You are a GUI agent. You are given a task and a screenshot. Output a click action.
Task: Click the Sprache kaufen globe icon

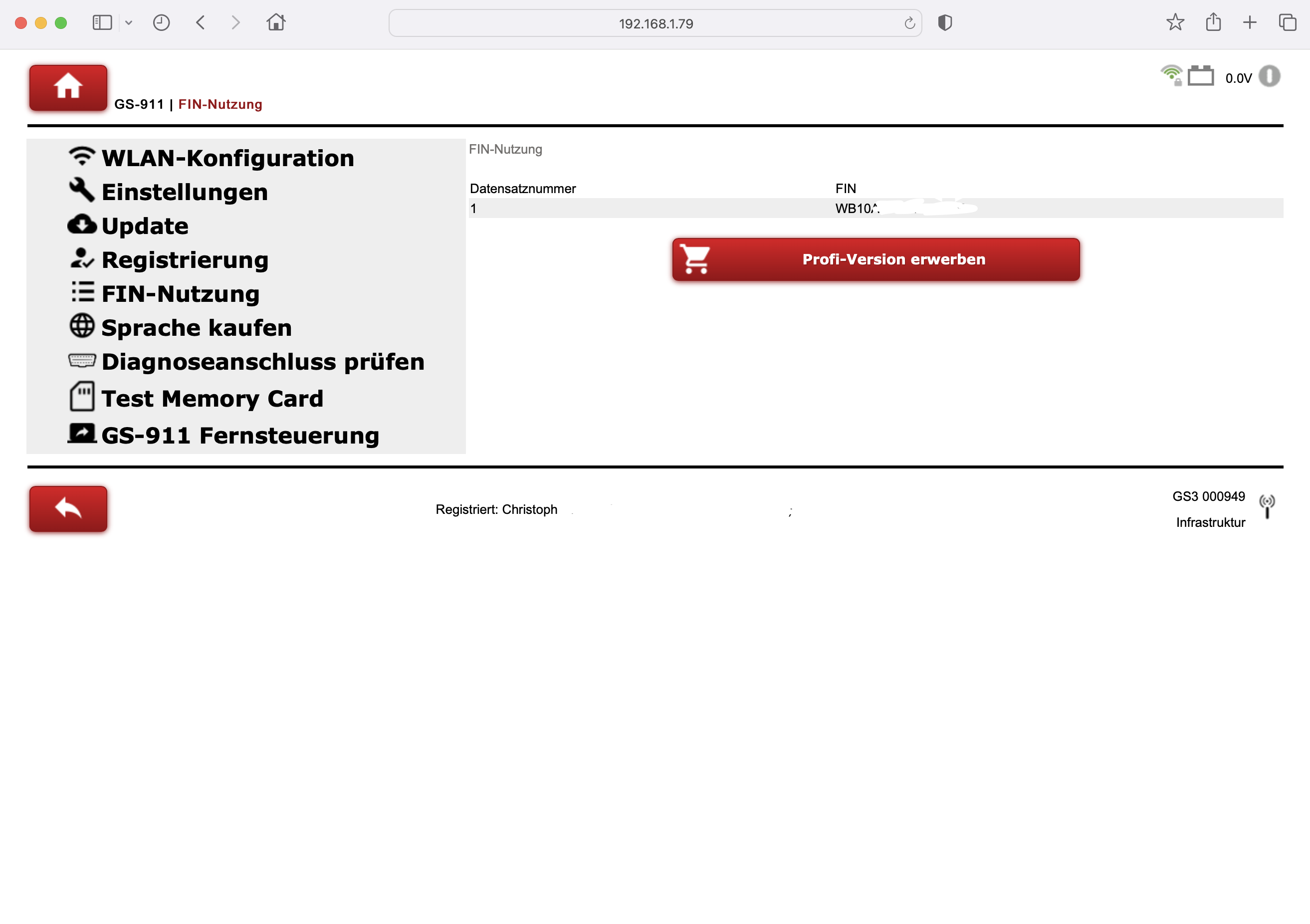(82, 326)
